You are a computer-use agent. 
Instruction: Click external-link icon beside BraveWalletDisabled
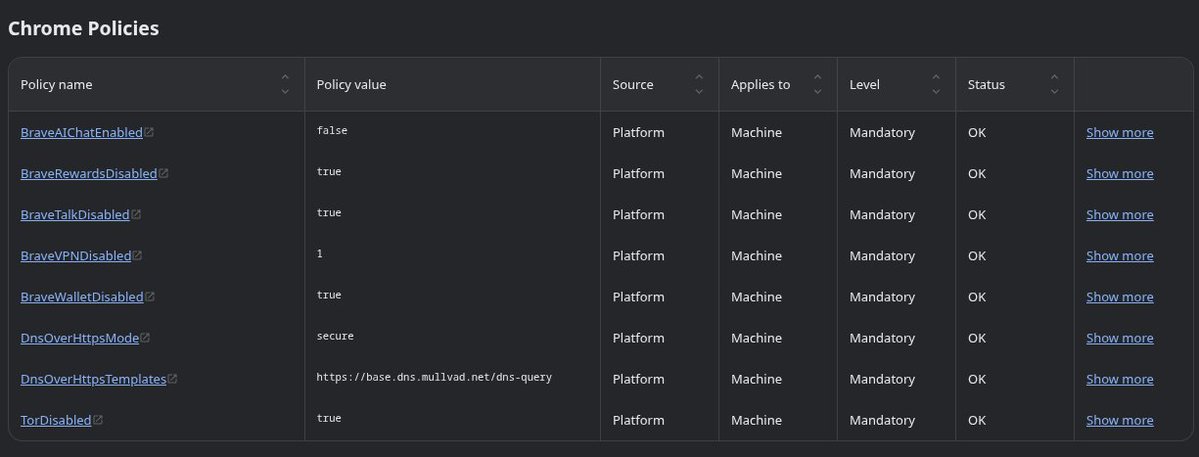150,297
